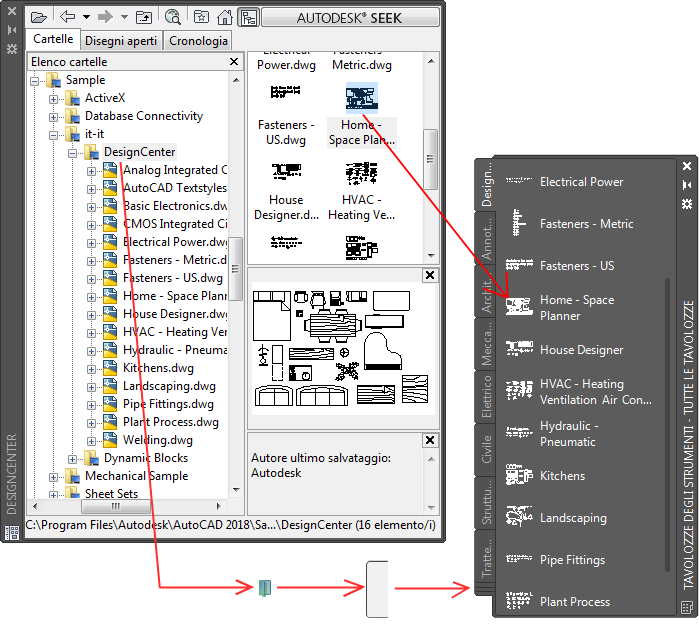Toggle DesignCenter auto-hide icon
Screen dimensions: 699x628
pyautogui.click(x=12, y=30)
